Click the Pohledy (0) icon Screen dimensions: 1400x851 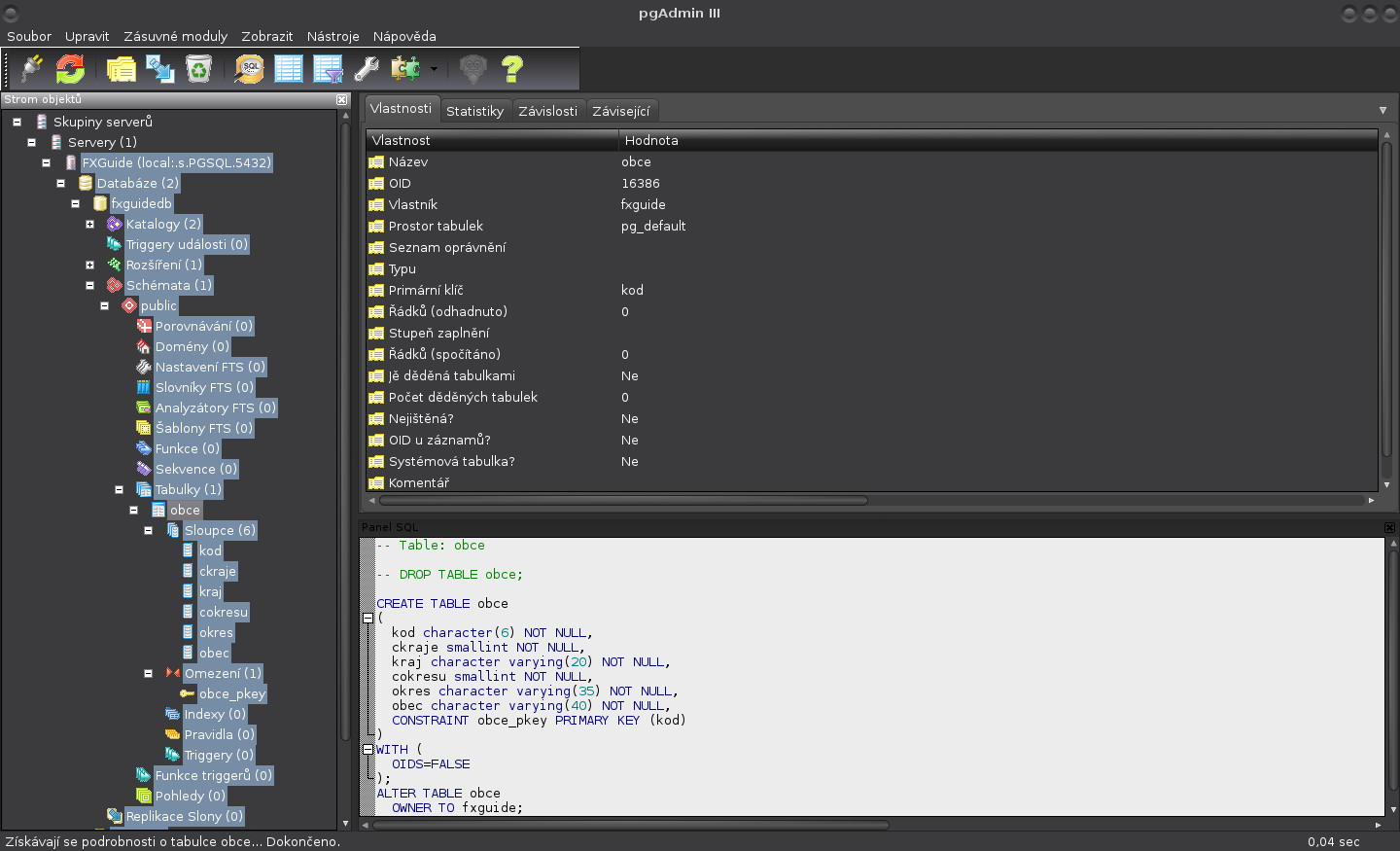144,796
